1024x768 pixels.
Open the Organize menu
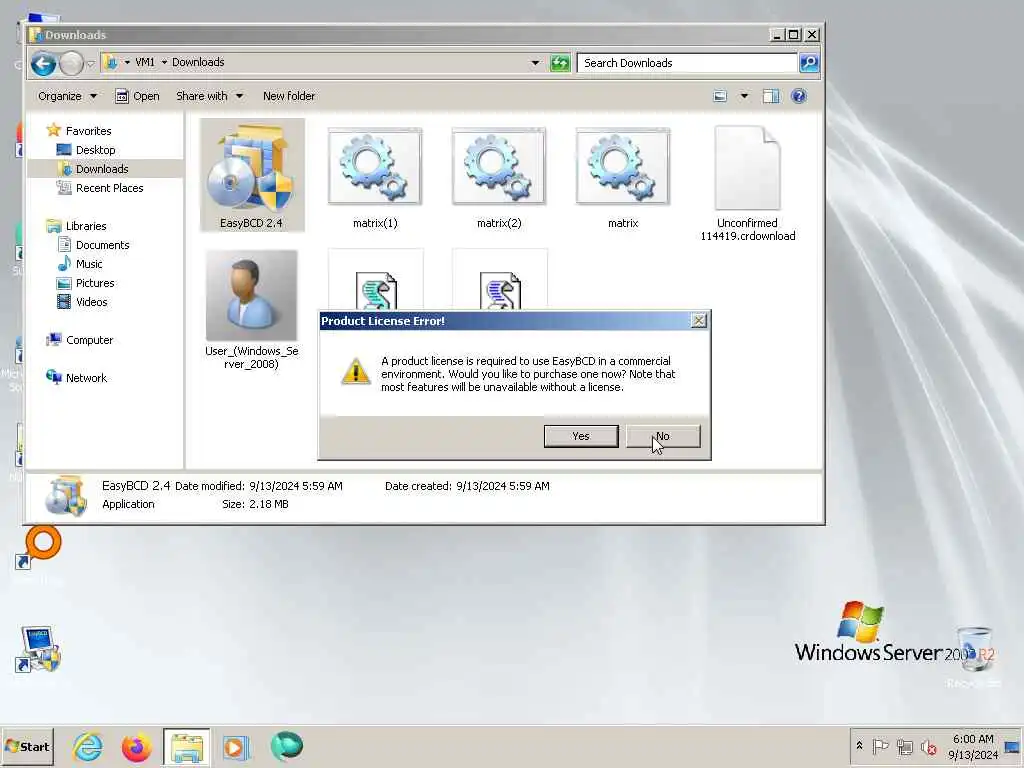(67, 96)
